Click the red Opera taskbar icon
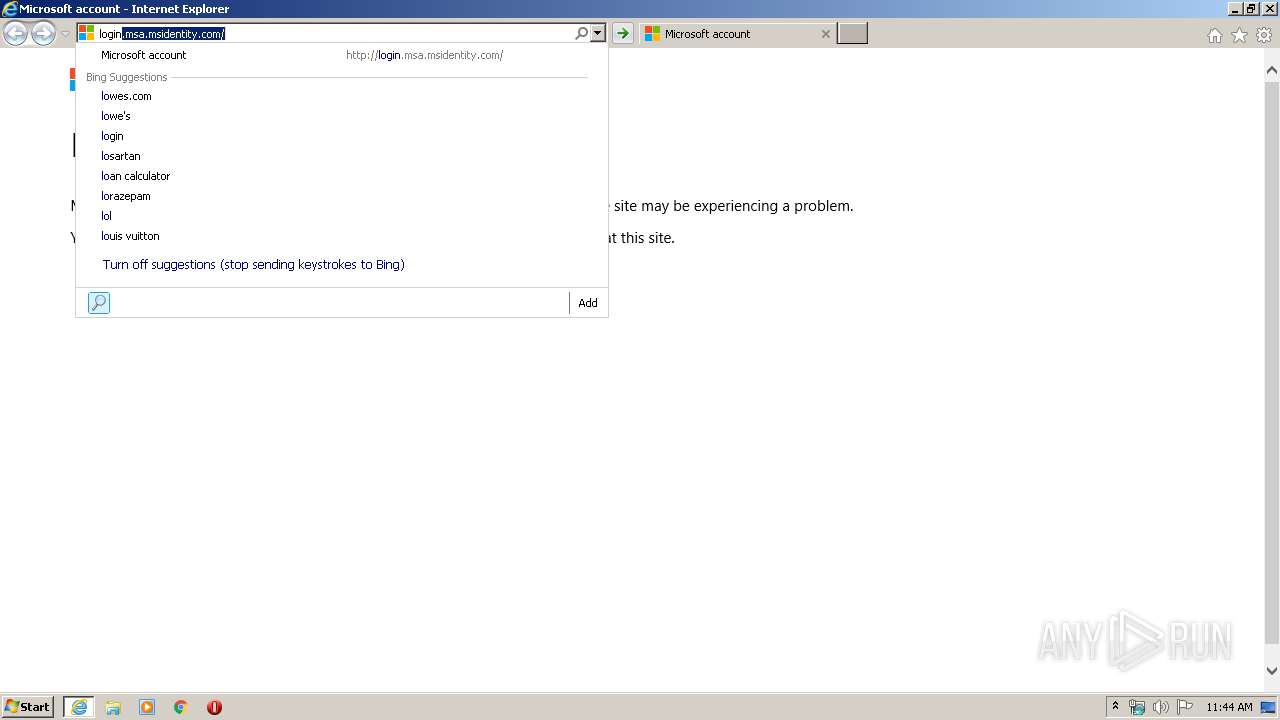Screen dimensions: 1280x720 pyautogui.click(x=214, y=707)
